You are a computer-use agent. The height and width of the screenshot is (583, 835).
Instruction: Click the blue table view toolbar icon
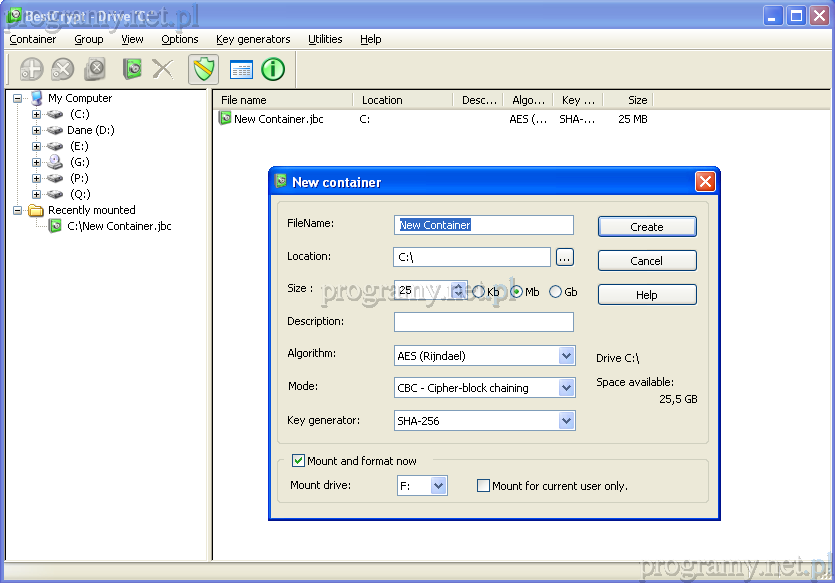tap(241, 69)
